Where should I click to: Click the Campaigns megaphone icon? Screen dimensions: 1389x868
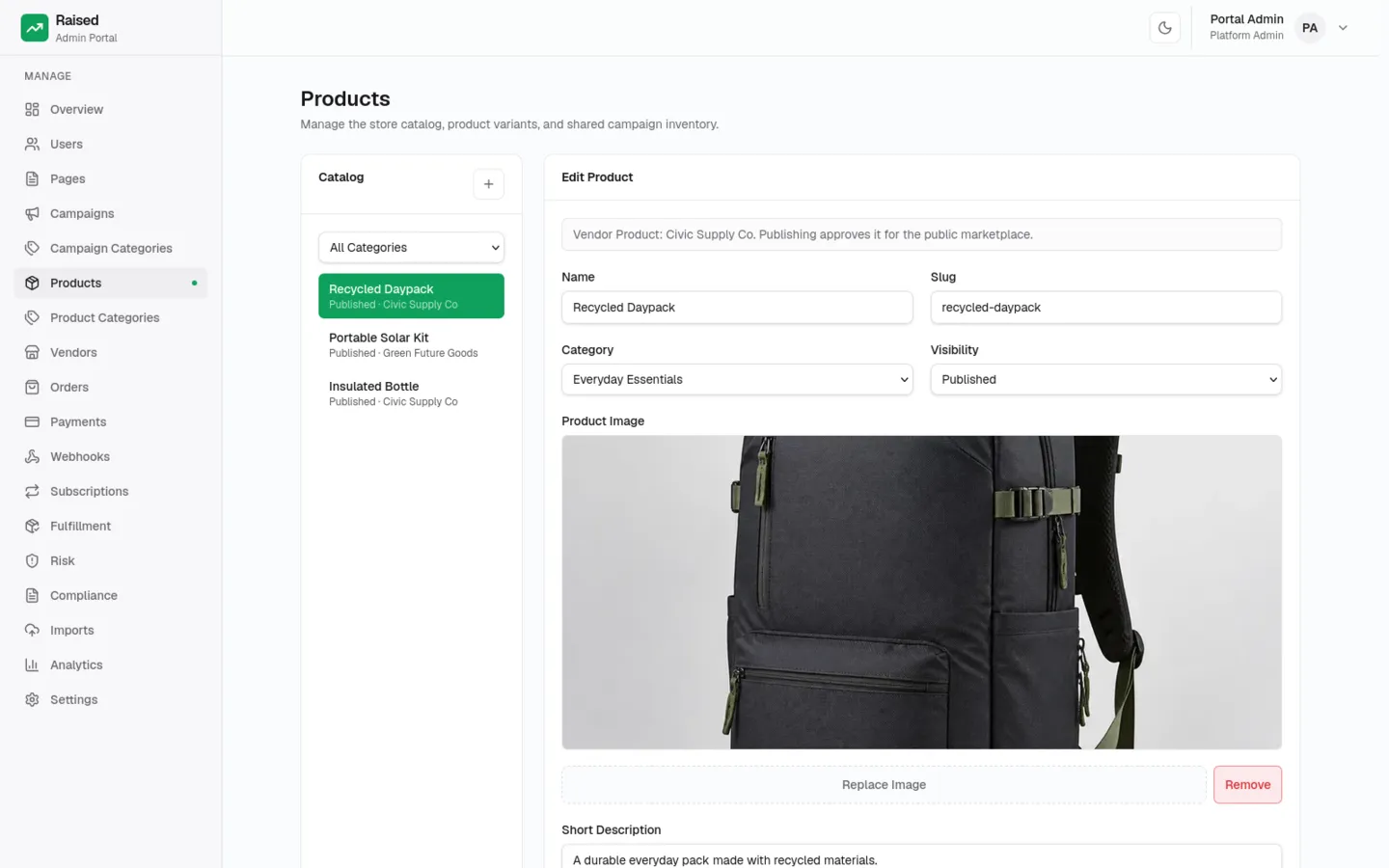click(x=32, y=213)
